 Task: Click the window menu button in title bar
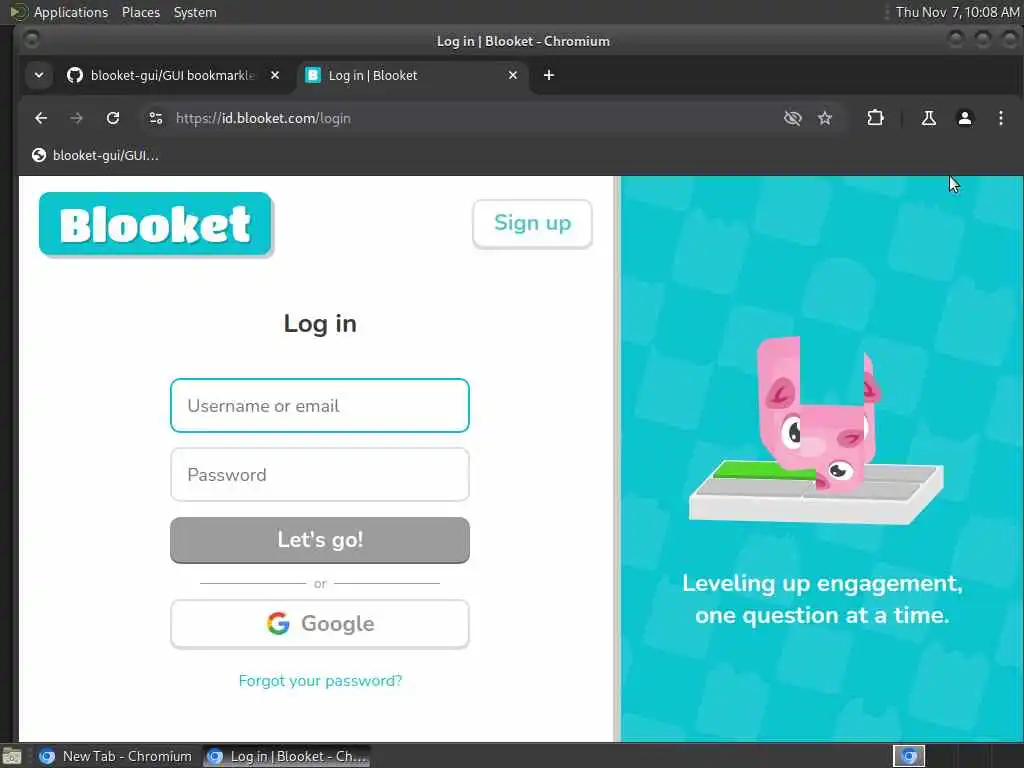click(31, 40)
